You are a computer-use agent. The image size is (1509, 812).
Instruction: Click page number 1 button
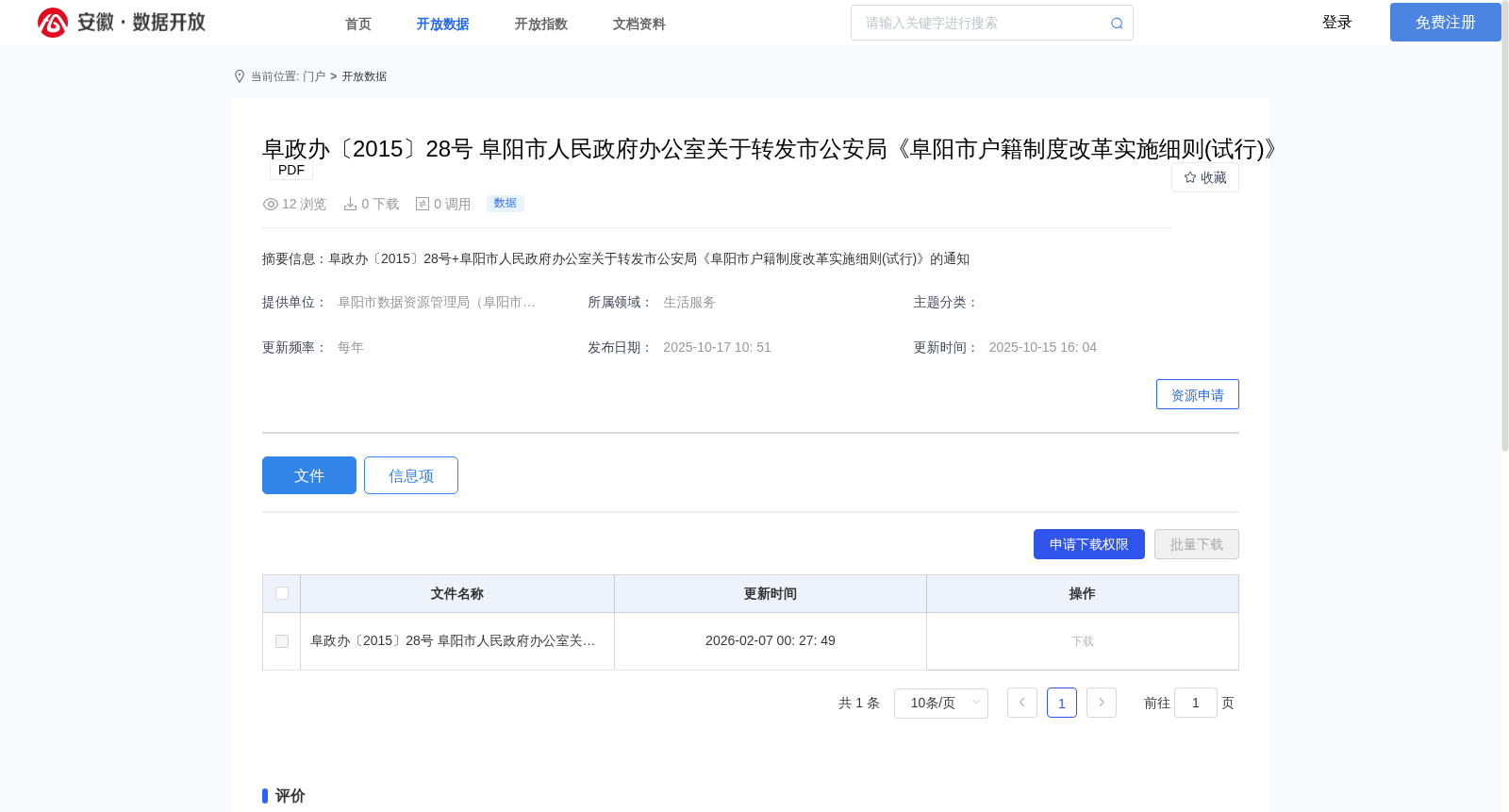tap(1062, 703)
